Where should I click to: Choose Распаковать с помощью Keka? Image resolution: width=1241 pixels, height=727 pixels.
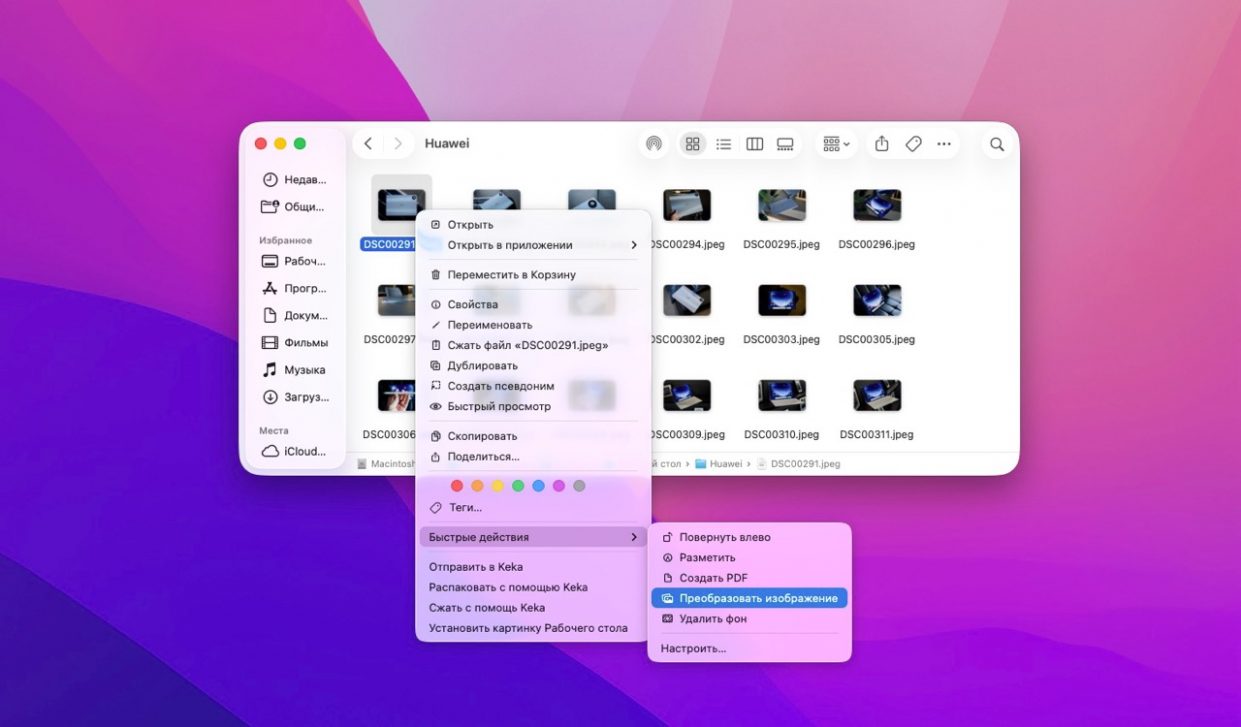[x=533, y=587]
